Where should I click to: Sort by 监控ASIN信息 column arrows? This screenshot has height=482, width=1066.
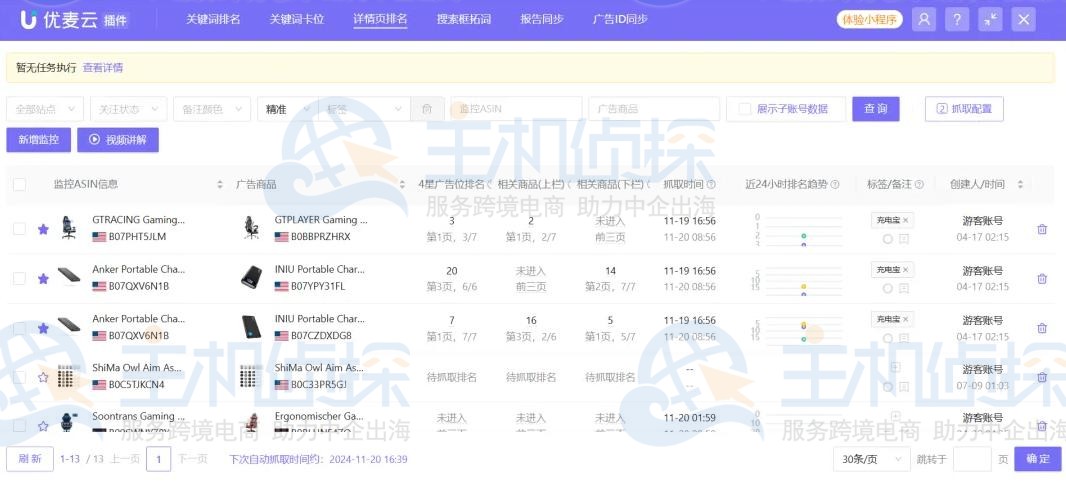pos(220,184)
